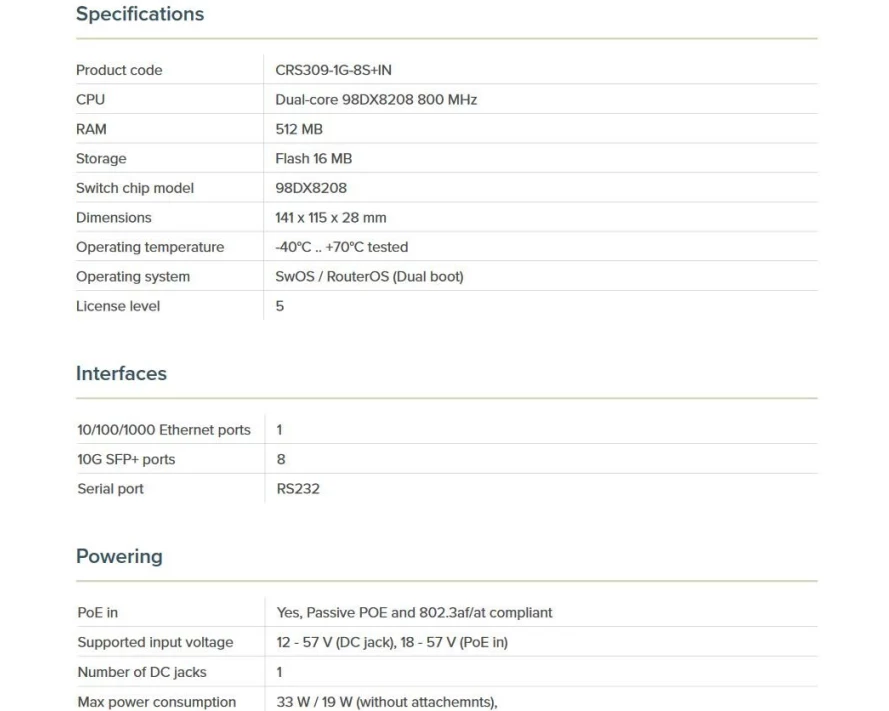Click the Interfaces section heading
Screen dimensions: 889x711
(x=121, y=373)
